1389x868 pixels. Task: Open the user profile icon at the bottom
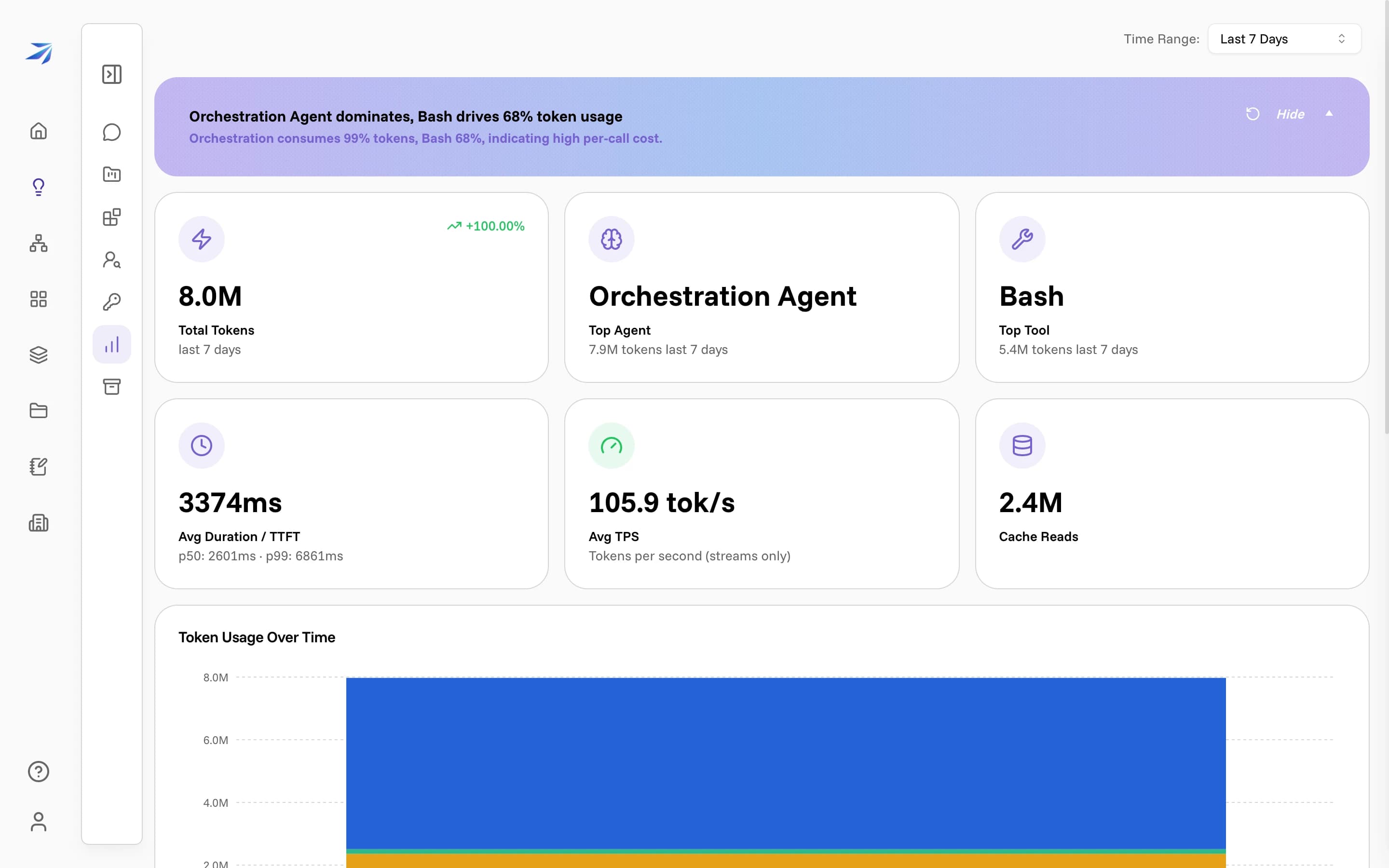point(39,822)
